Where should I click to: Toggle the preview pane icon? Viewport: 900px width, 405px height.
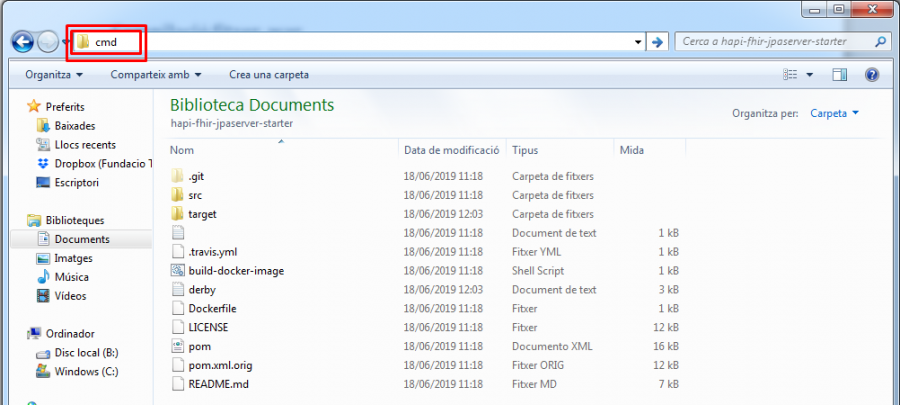(x=840, y=75)
